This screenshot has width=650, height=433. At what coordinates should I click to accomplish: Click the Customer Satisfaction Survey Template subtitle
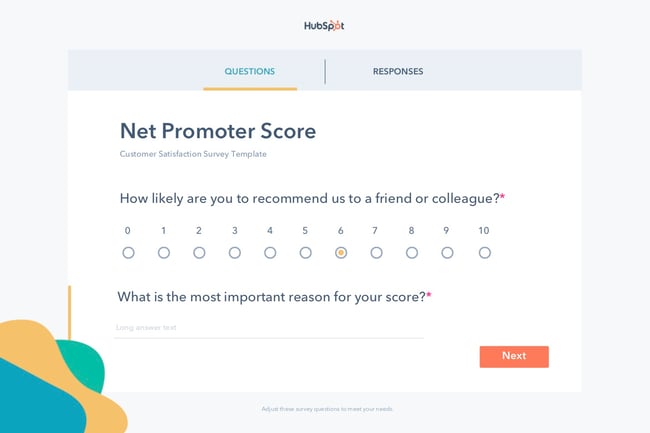coord(193,154)
